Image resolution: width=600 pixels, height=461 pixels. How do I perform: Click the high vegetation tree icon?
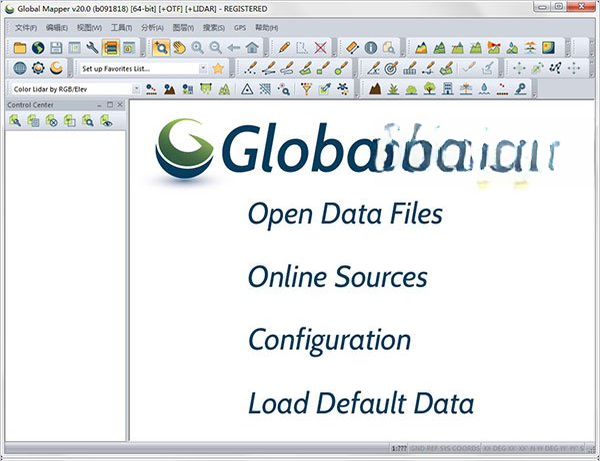tap(430, 89)
